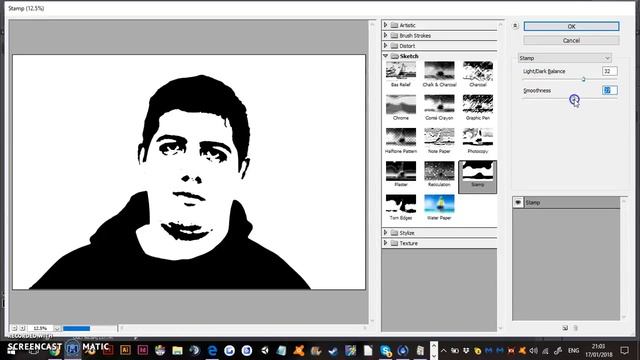The image size is (640, 360).
Task: Expand the Texture filter folder
Action: point(385,243)
